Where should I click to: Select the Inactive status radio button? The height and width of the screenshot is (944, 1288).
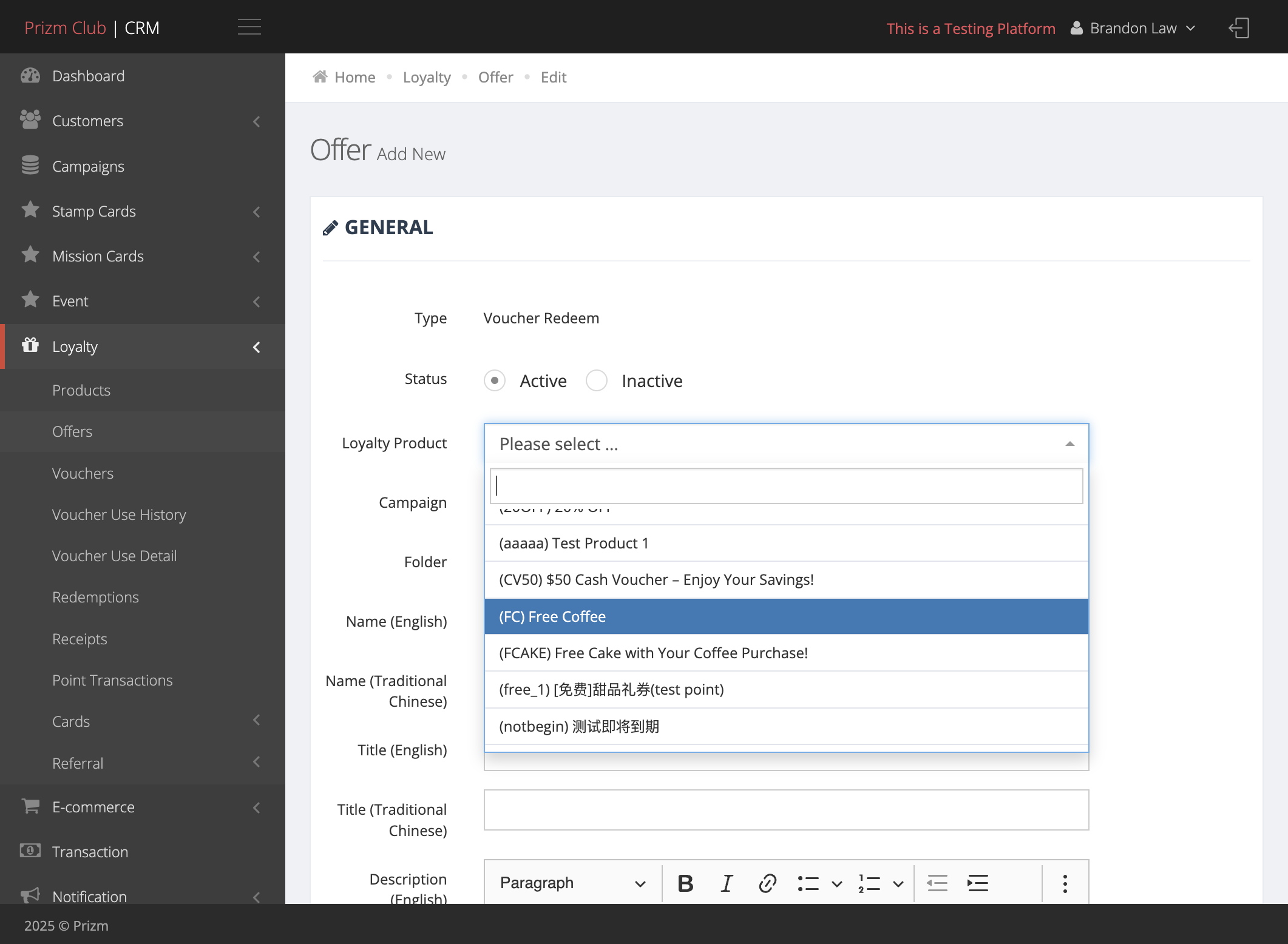click(x=597, y=380)
